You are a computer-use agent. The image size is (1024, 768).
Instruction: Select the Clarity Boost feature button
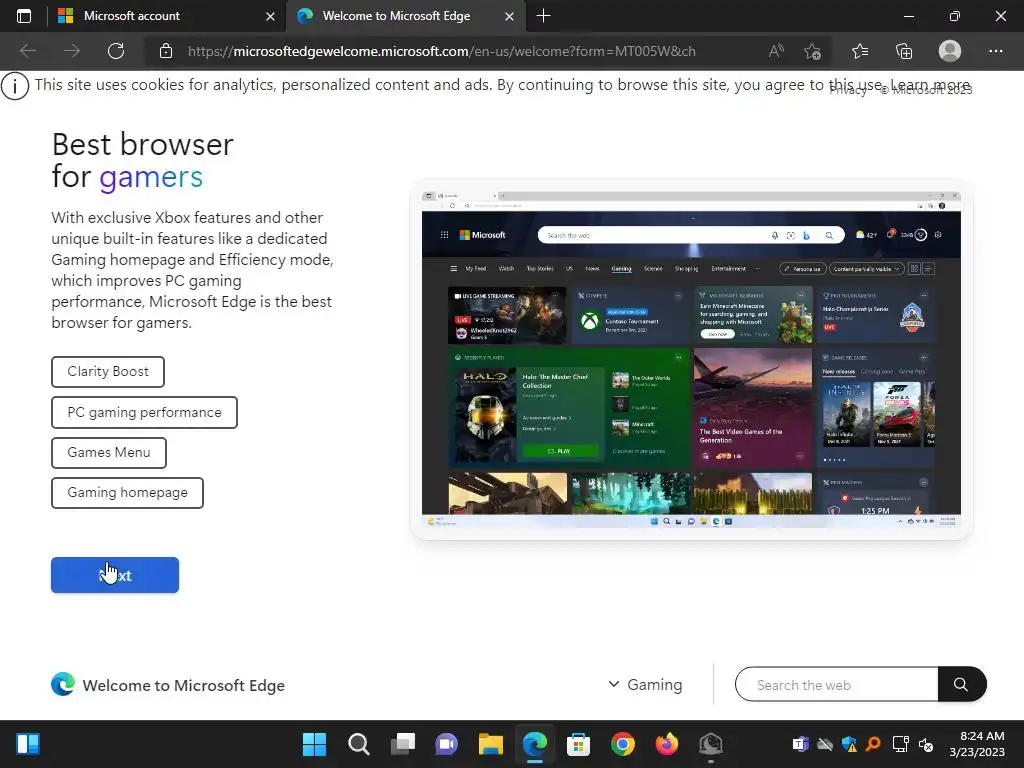pyautogui.click(x=108, y=372)
